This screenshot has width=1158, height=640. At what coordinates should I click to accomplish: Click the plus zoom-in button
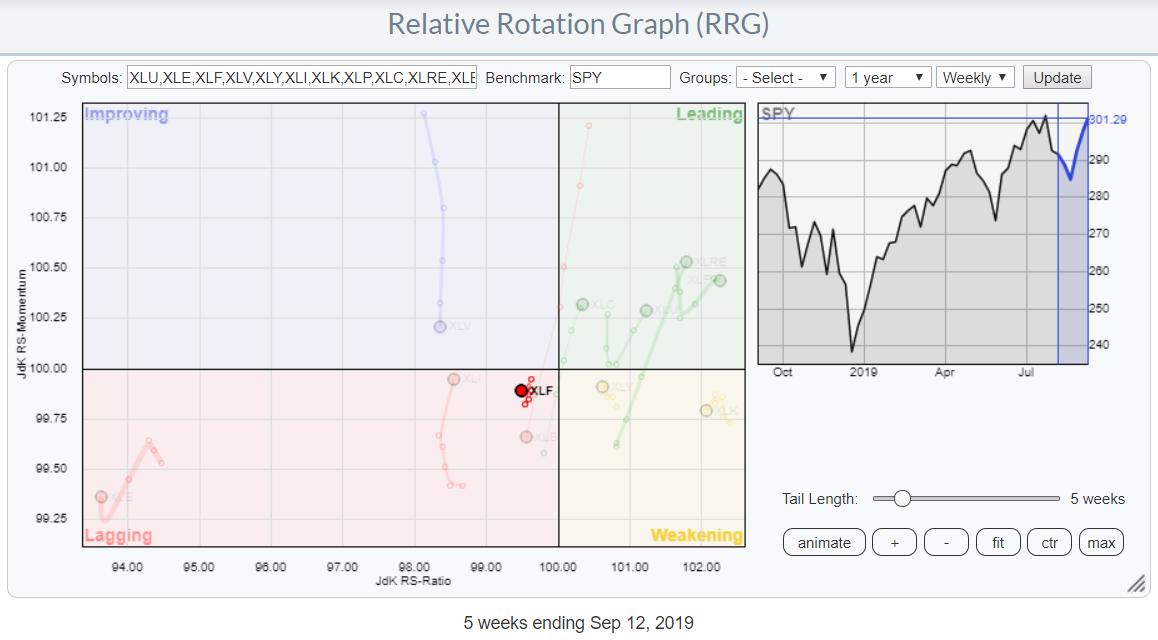[x=894, y=543]
